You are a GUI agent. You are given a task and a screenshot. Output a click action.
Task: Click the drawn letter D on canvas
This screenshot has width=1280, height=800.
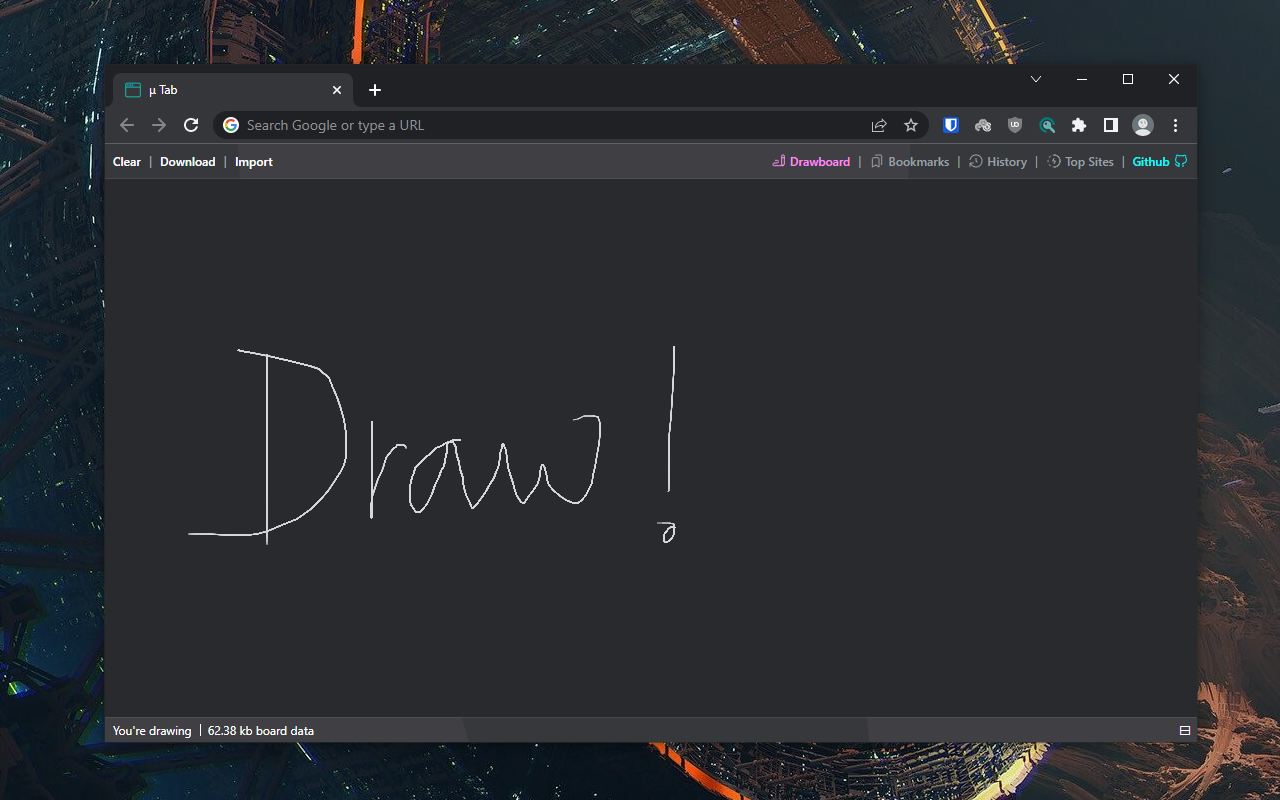[266, 445]
